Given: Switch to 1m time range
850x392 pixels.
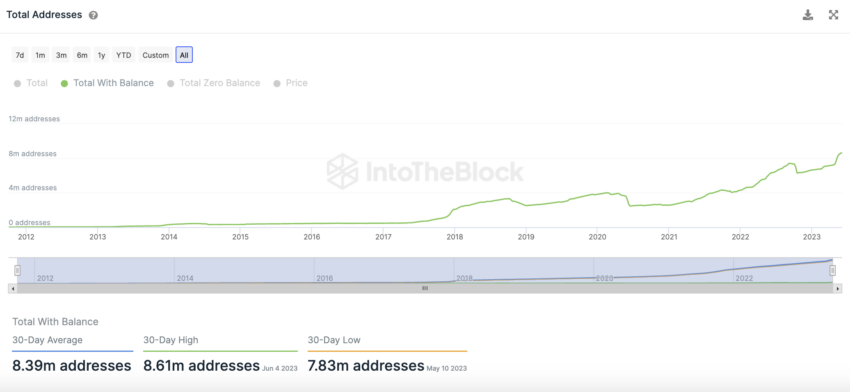Looking at the screenshot, I should pyautogui.click(x=40, y=55).
